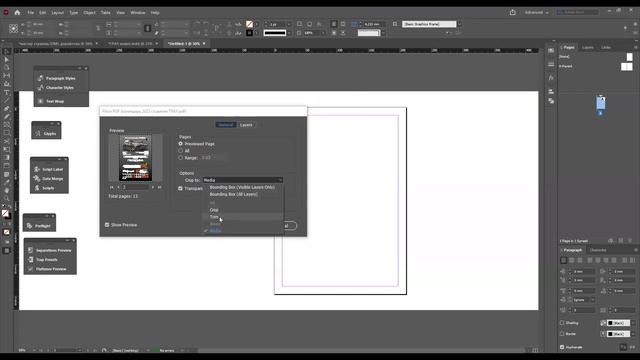Select the Selection tool in the toolbox
This screenshot has height=360, width=640.
[x=7, y=52]
